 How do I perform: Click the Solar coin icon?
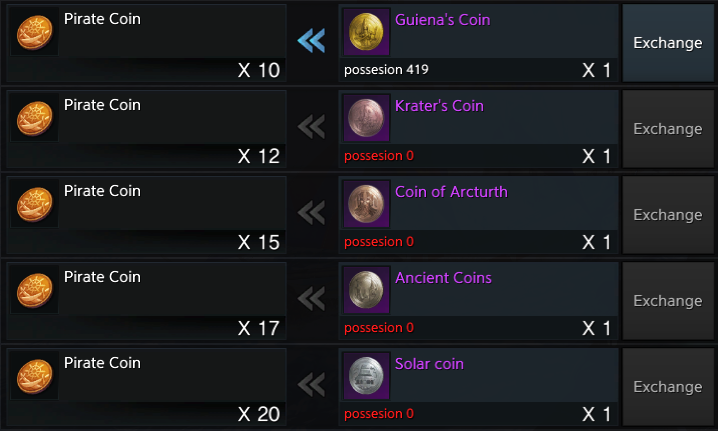point(368,377)
